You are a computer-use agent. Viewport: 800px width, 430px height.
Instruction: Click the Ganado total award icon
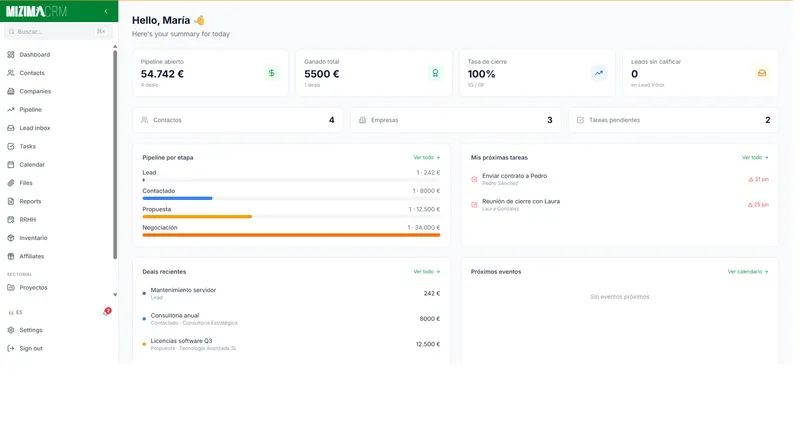pos(435,73)
